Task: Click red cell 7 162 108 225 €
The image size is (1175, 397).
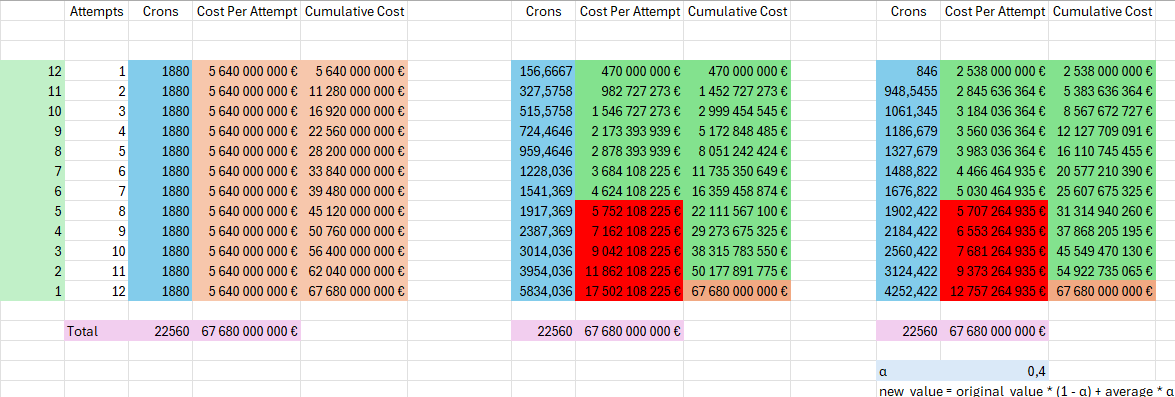Action: (629, 231)
